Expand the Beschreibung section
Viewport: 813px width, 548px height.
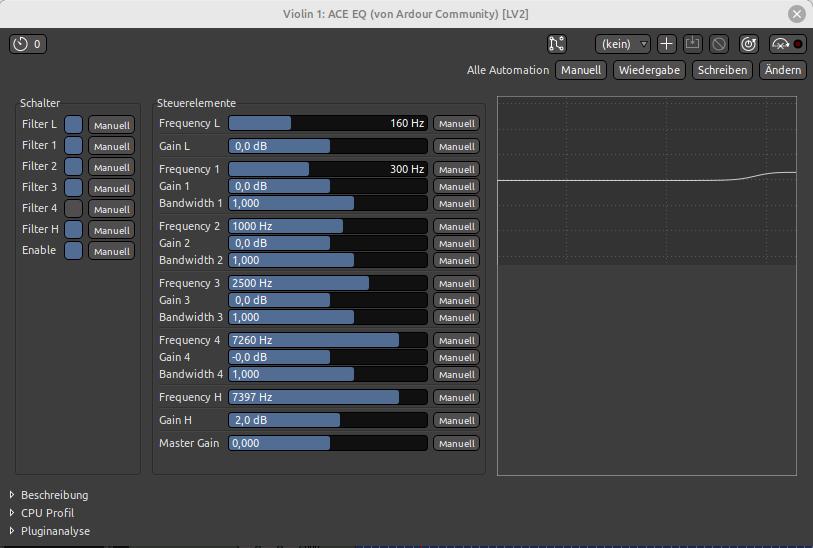click(x=13, y=495)
